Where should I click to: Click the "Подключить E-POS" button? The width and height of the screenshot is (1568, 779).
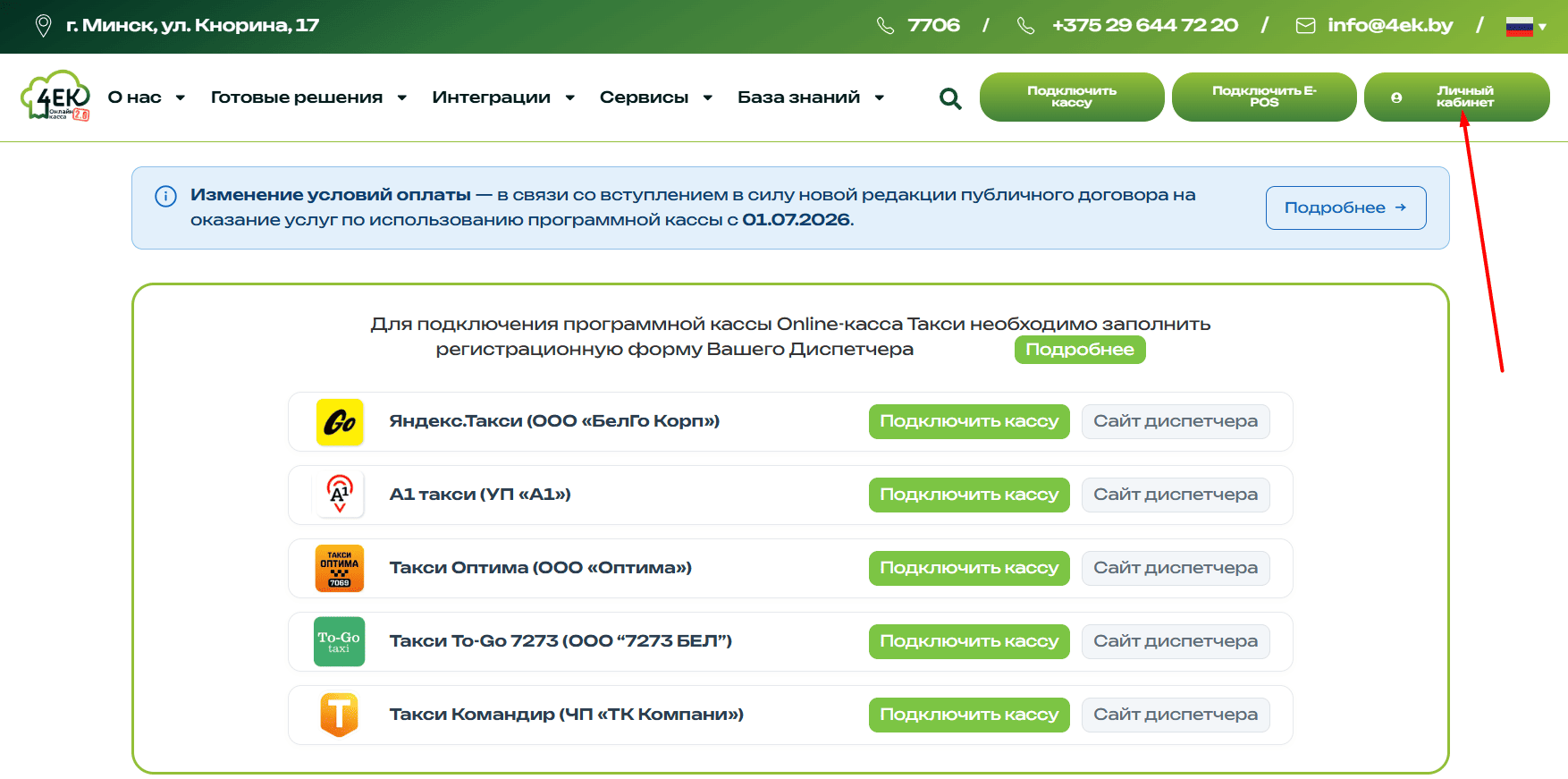point(1264,97)
